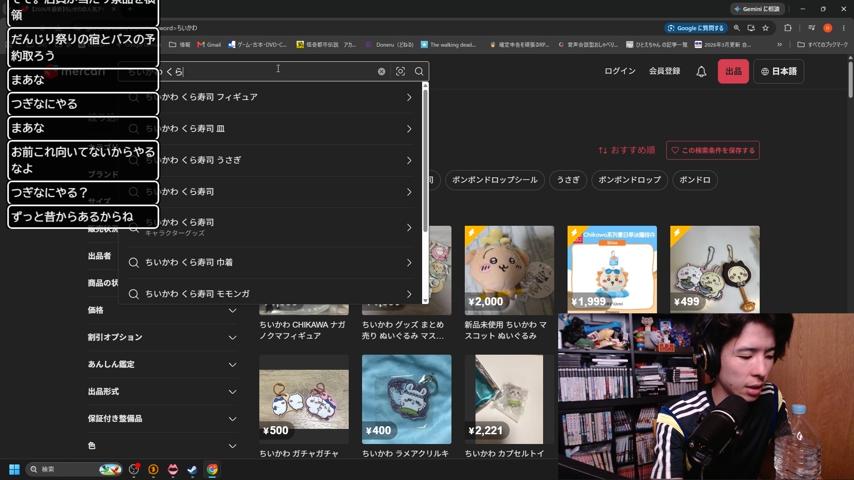The width and height of the screenshot is (854, 480).
Task: Expand 色 filter section
Action: 162,446
